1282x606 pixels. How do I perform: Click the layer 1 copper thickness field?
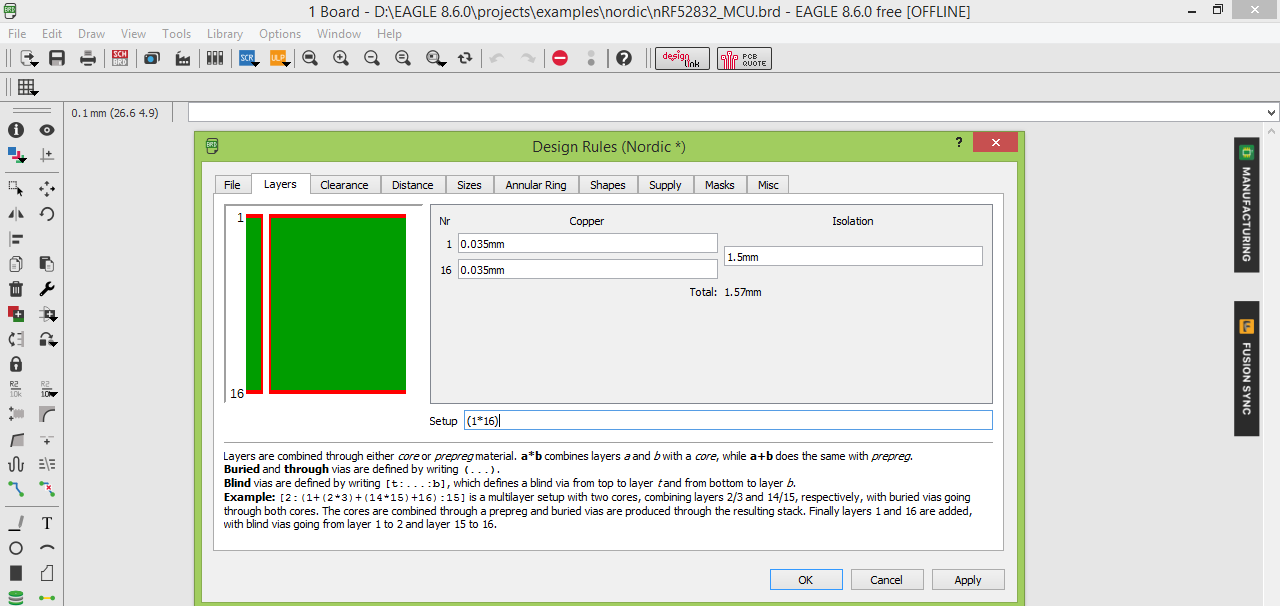[x=588, y=243]
